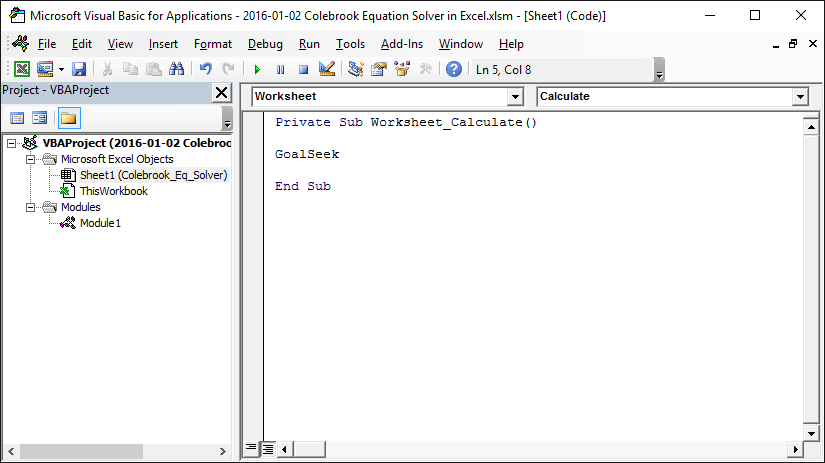Click the View Microsoft Excel icon
The width and height of the screenshot is (825, 463).
(22, 69)
